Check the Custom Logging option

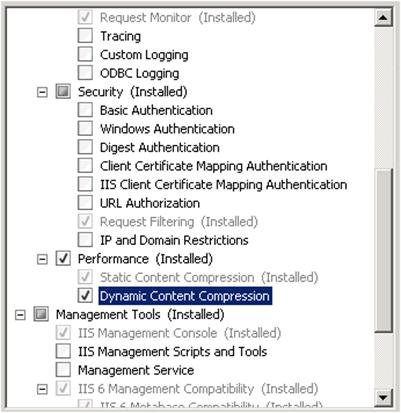point(85,54)
